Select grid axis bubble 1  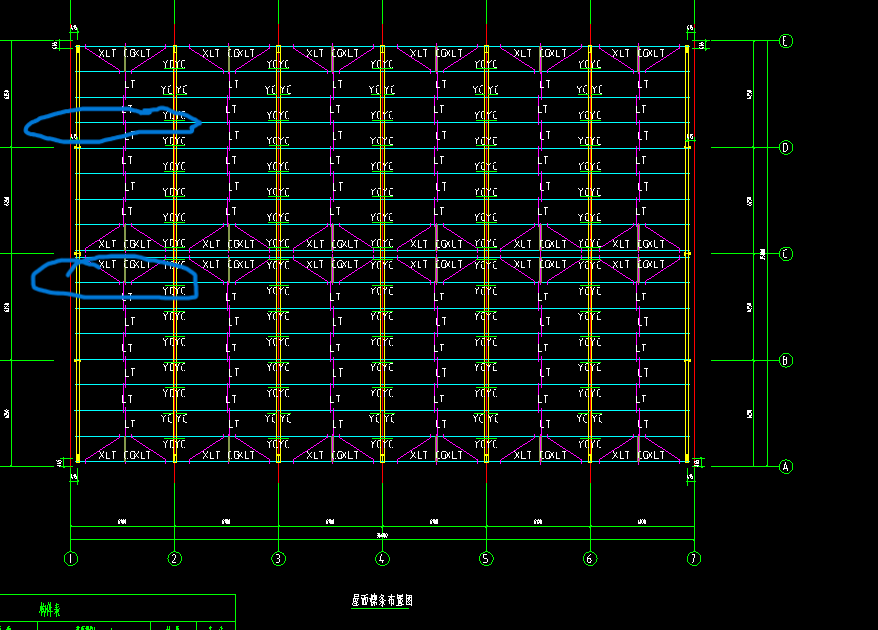click(71, 558)
